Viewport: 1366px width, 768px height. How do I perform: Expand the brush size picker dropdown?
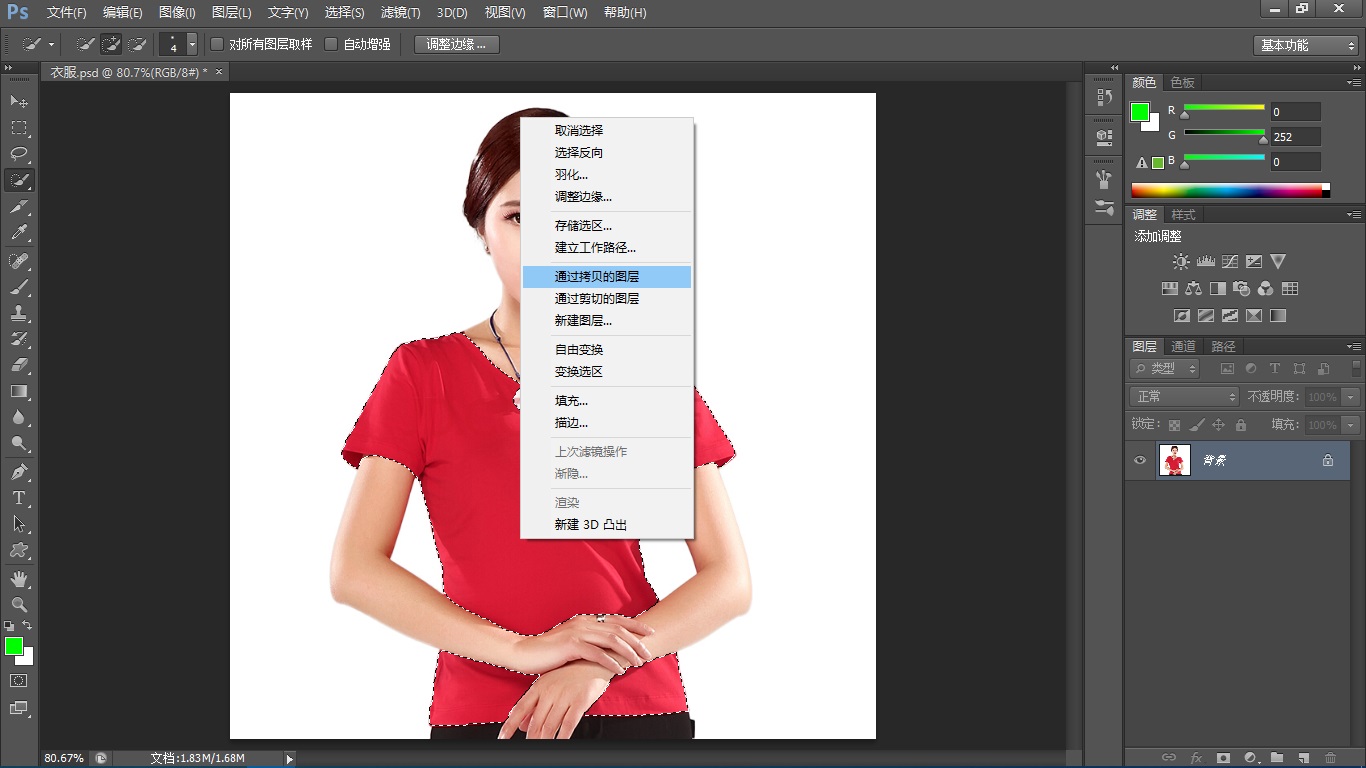coord(192,45)
